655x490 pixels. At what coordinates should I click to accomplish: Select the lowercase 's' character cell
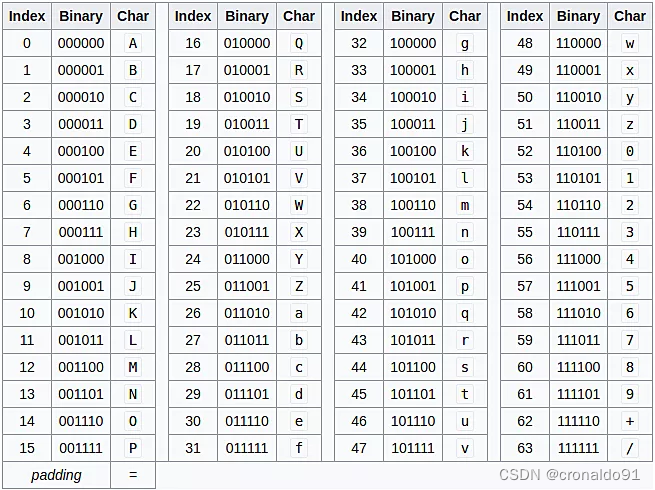[465, 367]
